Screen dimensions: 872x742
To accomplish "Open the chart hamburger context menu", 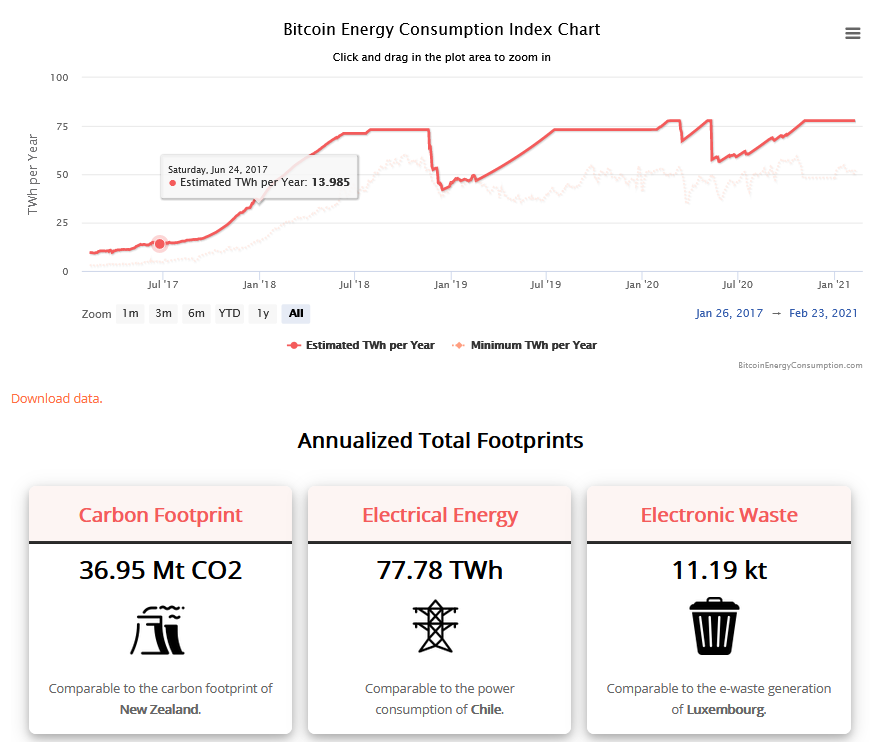I will click(x=852, y=33).
